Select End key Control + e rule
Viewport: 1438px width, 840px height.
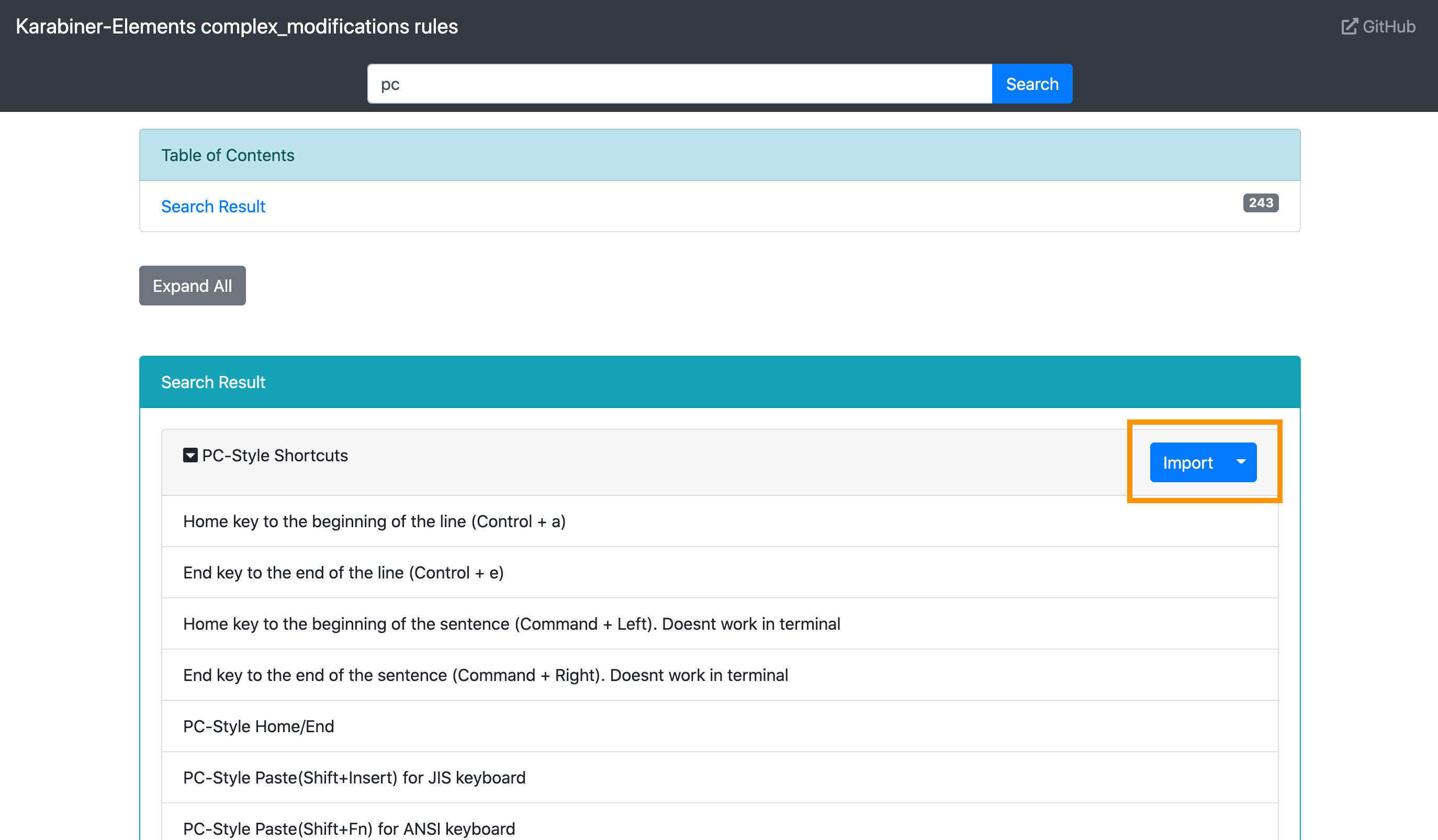(343, 573)
